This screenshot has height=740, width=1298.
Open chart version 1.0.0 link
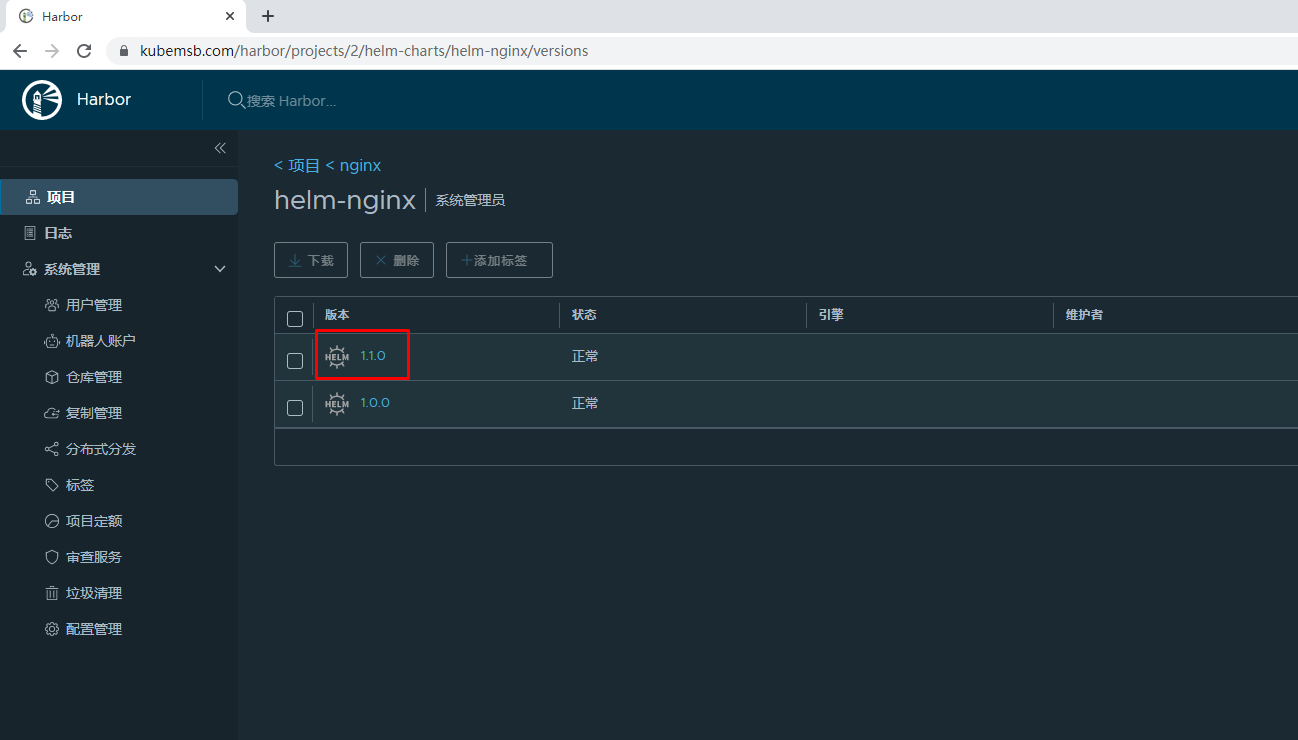tap(375, 403)
